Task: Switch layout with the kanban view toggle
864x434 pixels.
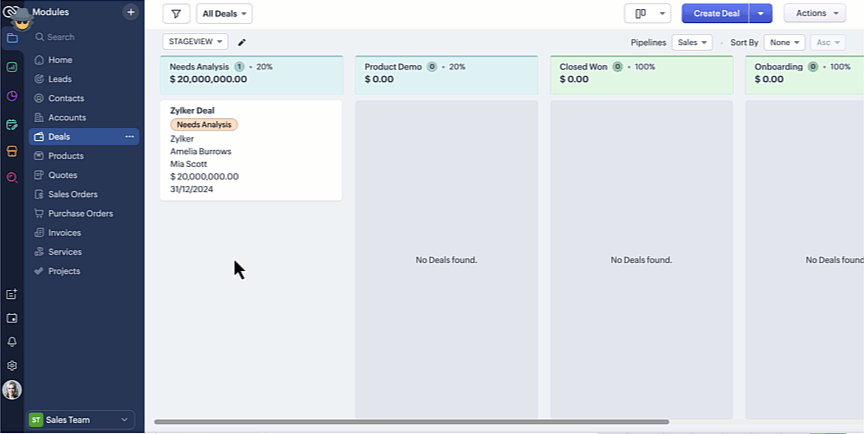Action: (641, 13)
